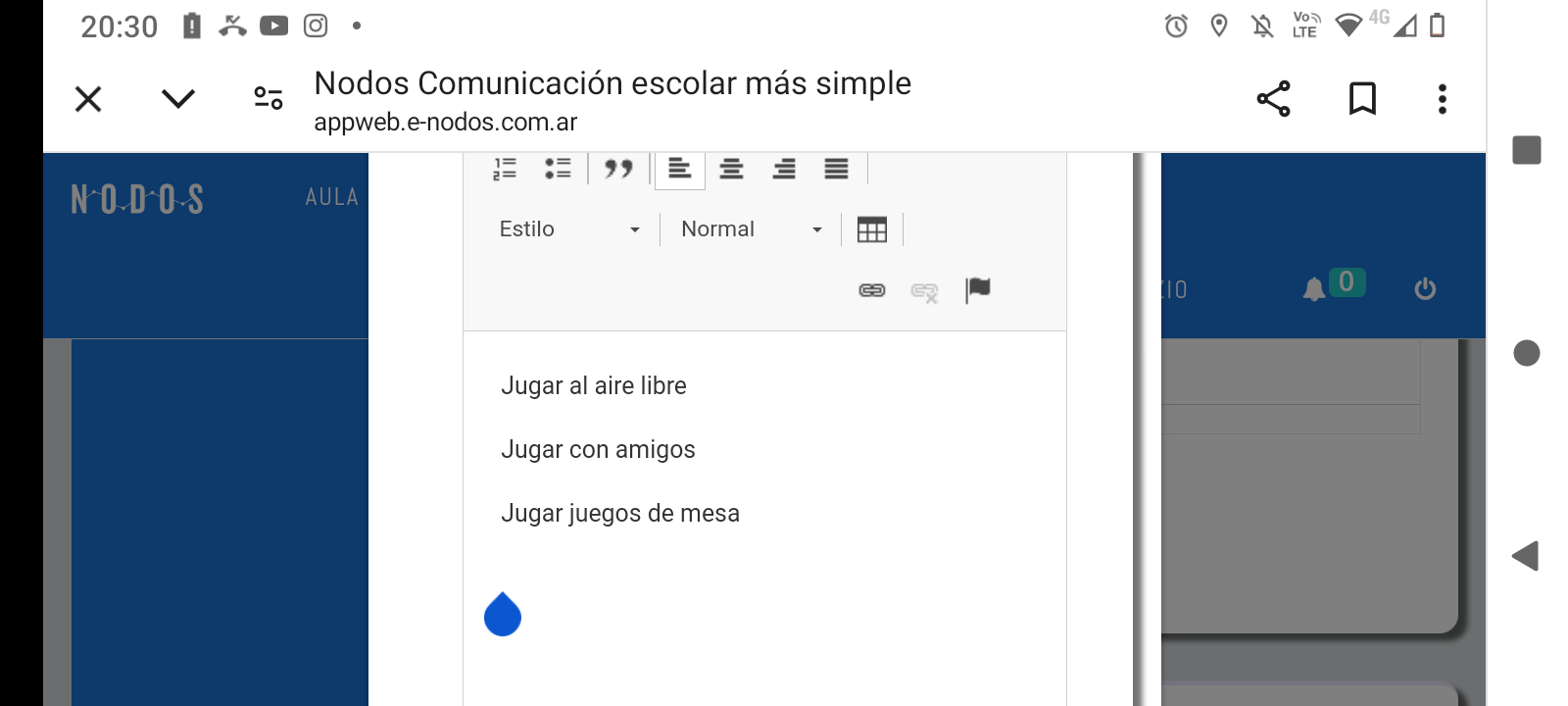This screenshot has height=706, width=1568.
Task: Apply block quote formatting
Action: (x=618, y=169)
